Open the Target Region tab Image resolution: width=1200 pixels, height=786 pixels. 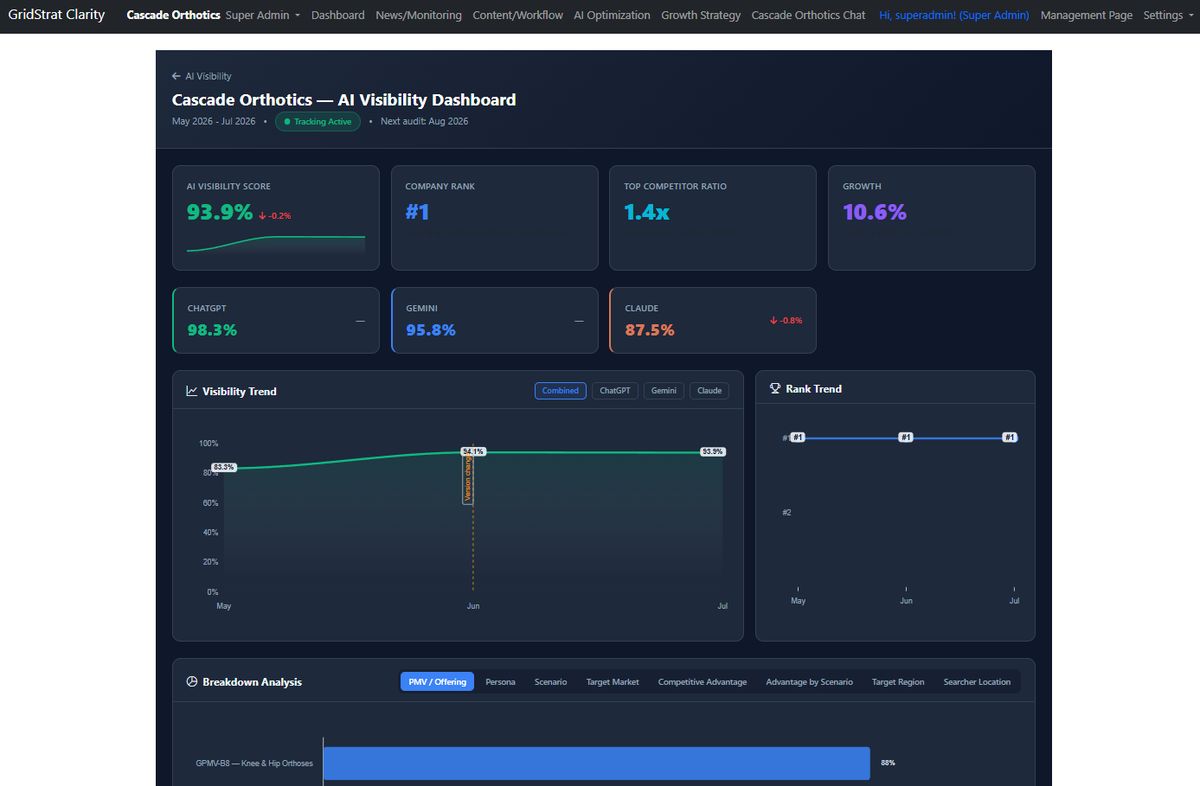point(898,682)
